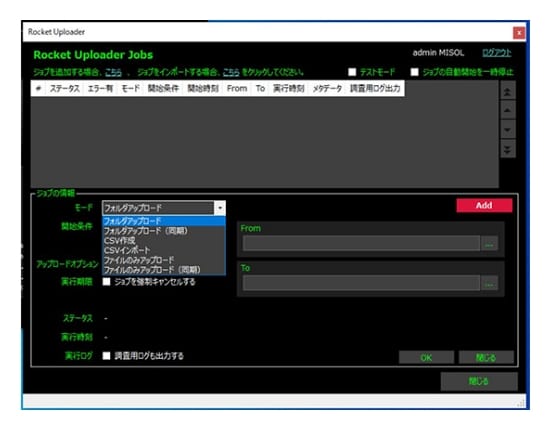
Task: Enable 調査用ログも出力する checkbox
Action: pyautogui.click(x=106, y=356)
